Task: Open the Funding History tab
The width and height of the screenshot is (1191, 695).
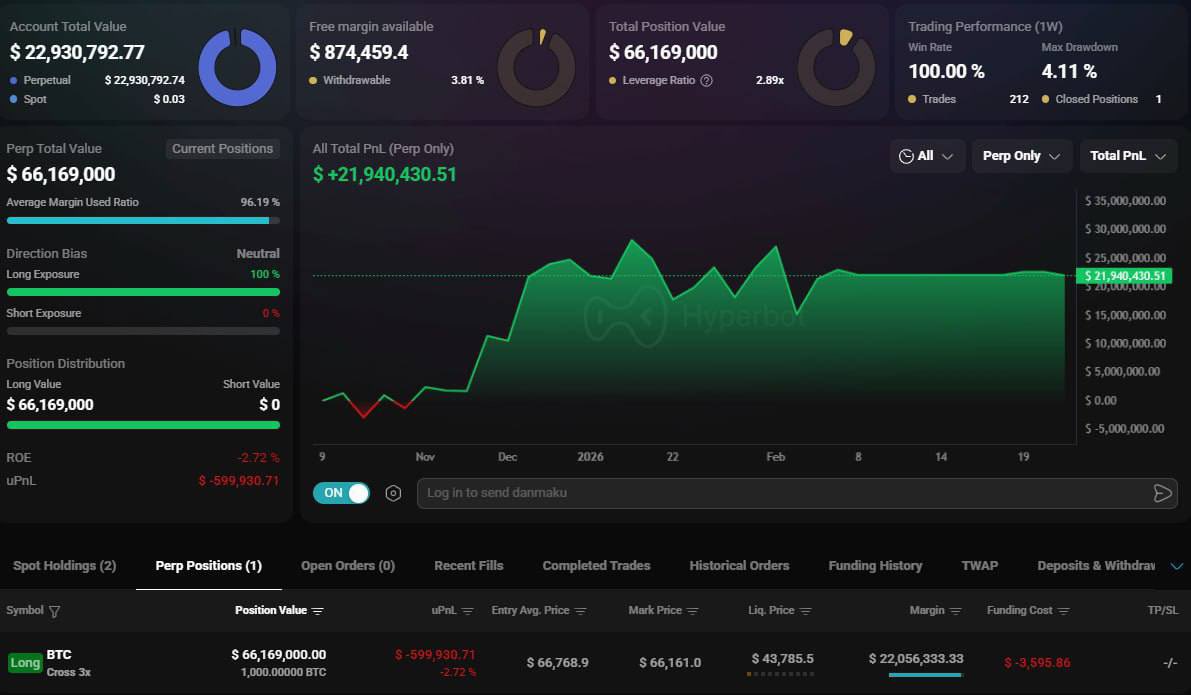Action: coord(875,565)
